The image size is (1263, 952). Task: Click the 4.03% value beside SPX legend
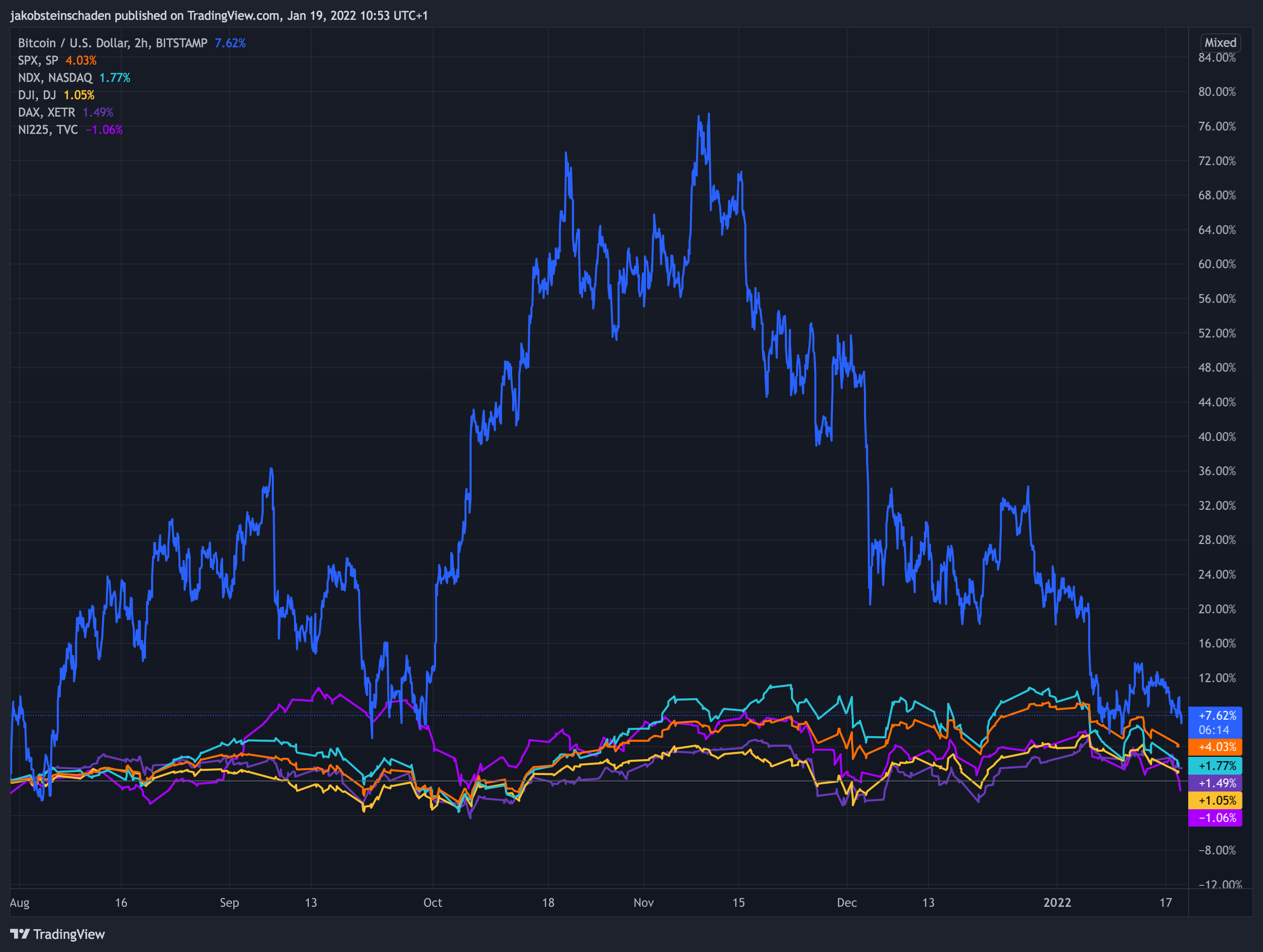81,60
